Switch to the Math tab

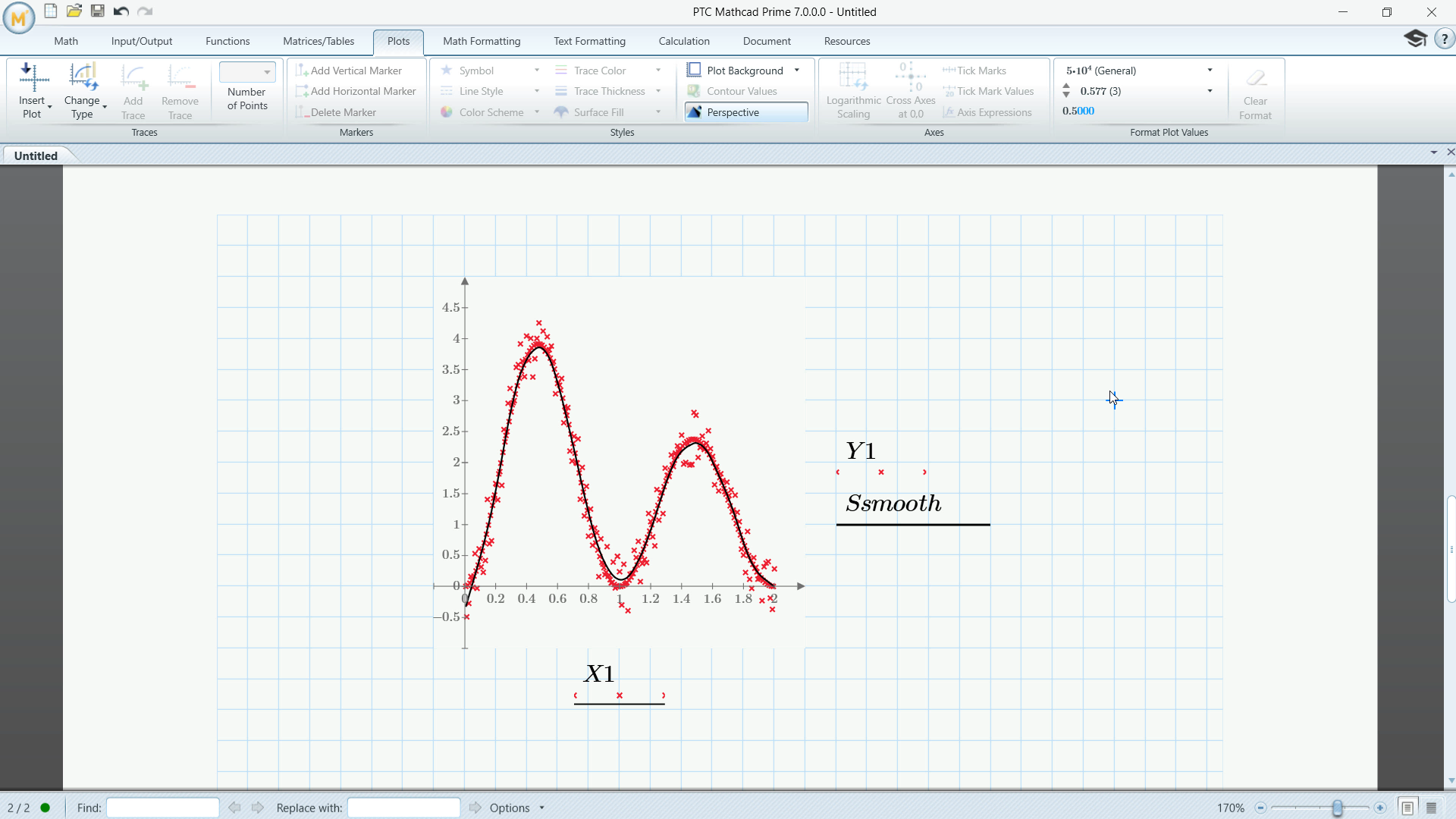[x=66, y=41]
